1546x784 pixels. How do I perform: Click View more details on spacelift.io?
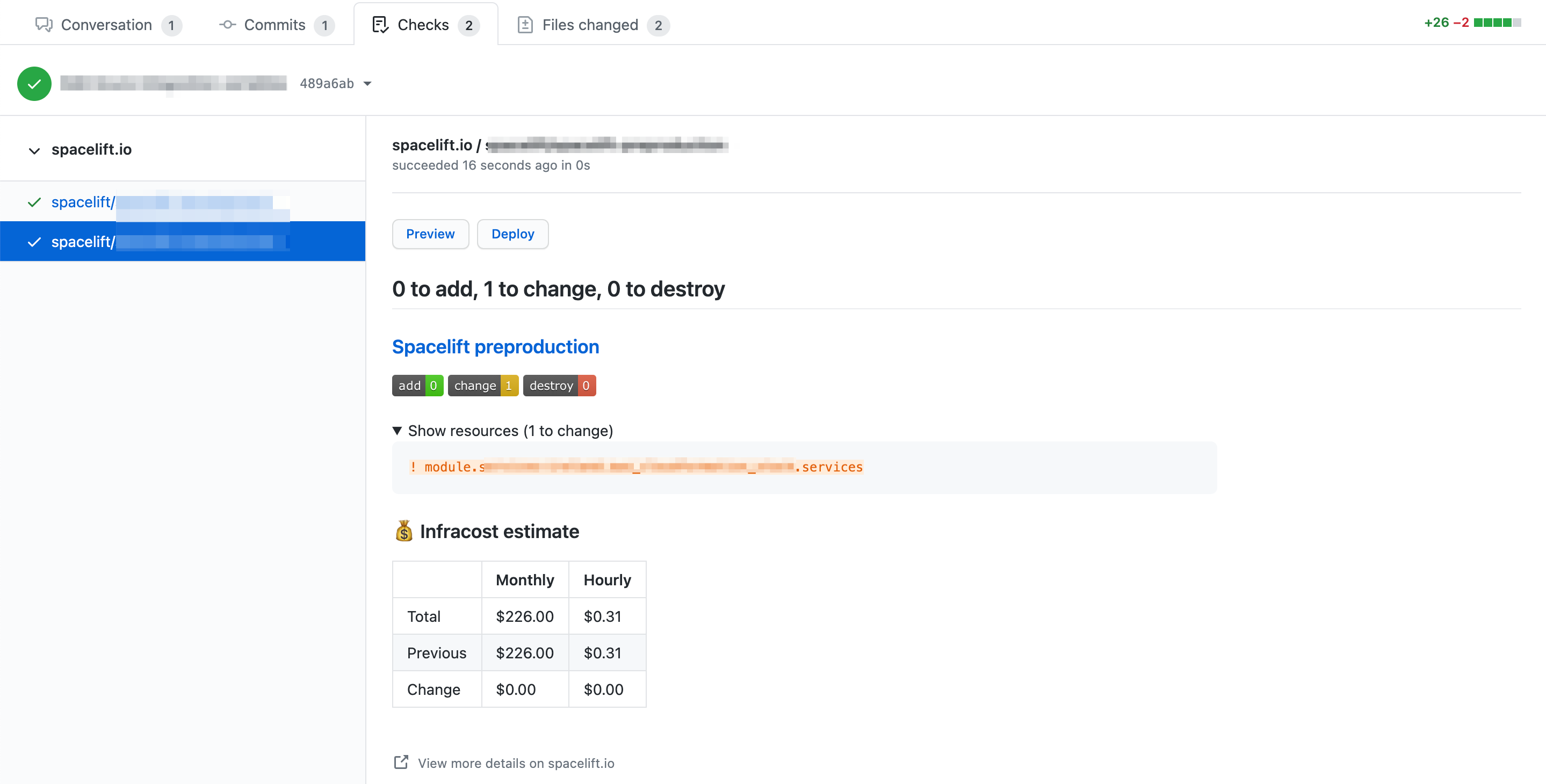[x=516, y=763]
